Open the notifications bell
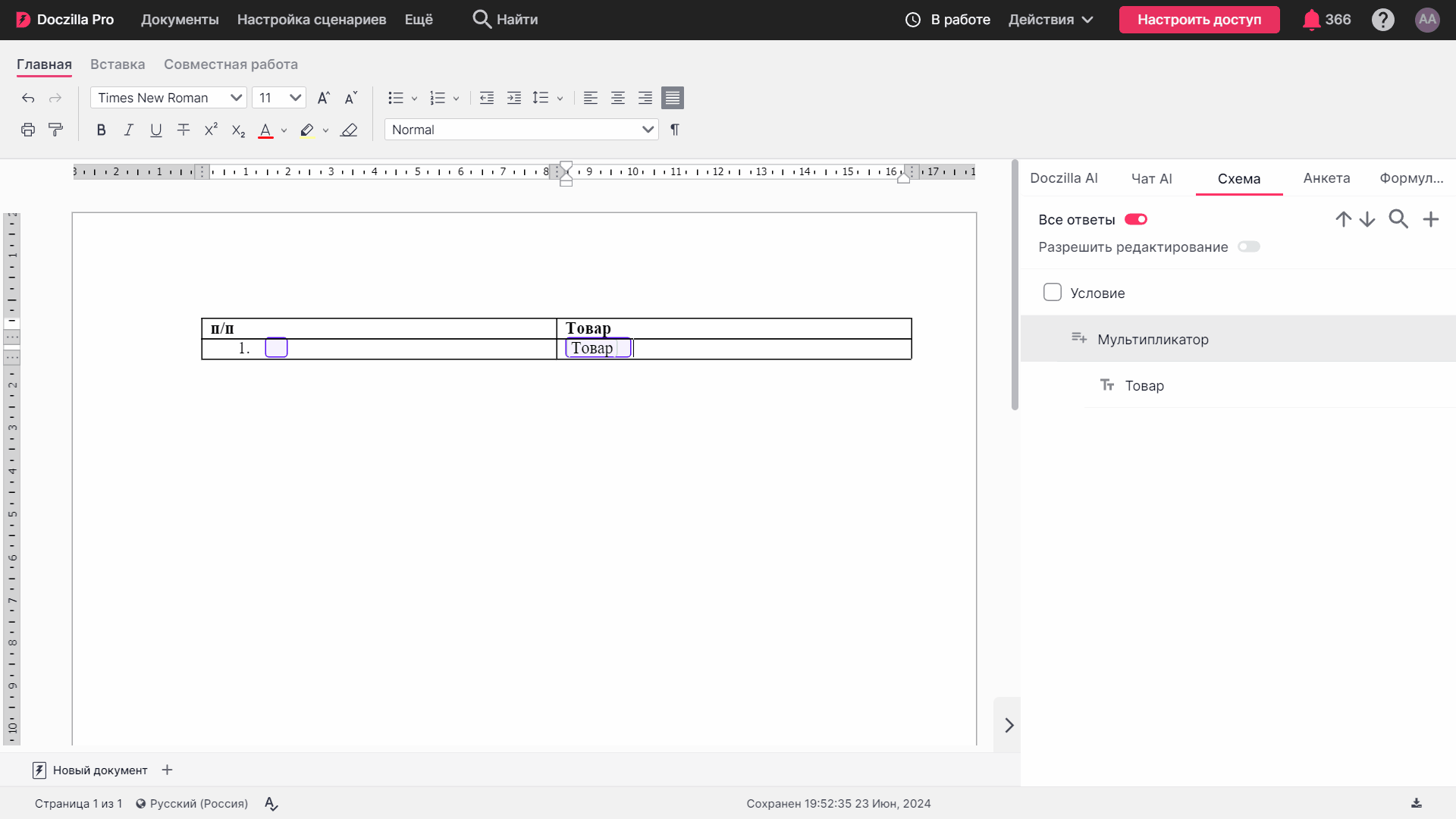The image size is (1456, 819). pyautogui.click(x=1311, y=20)
